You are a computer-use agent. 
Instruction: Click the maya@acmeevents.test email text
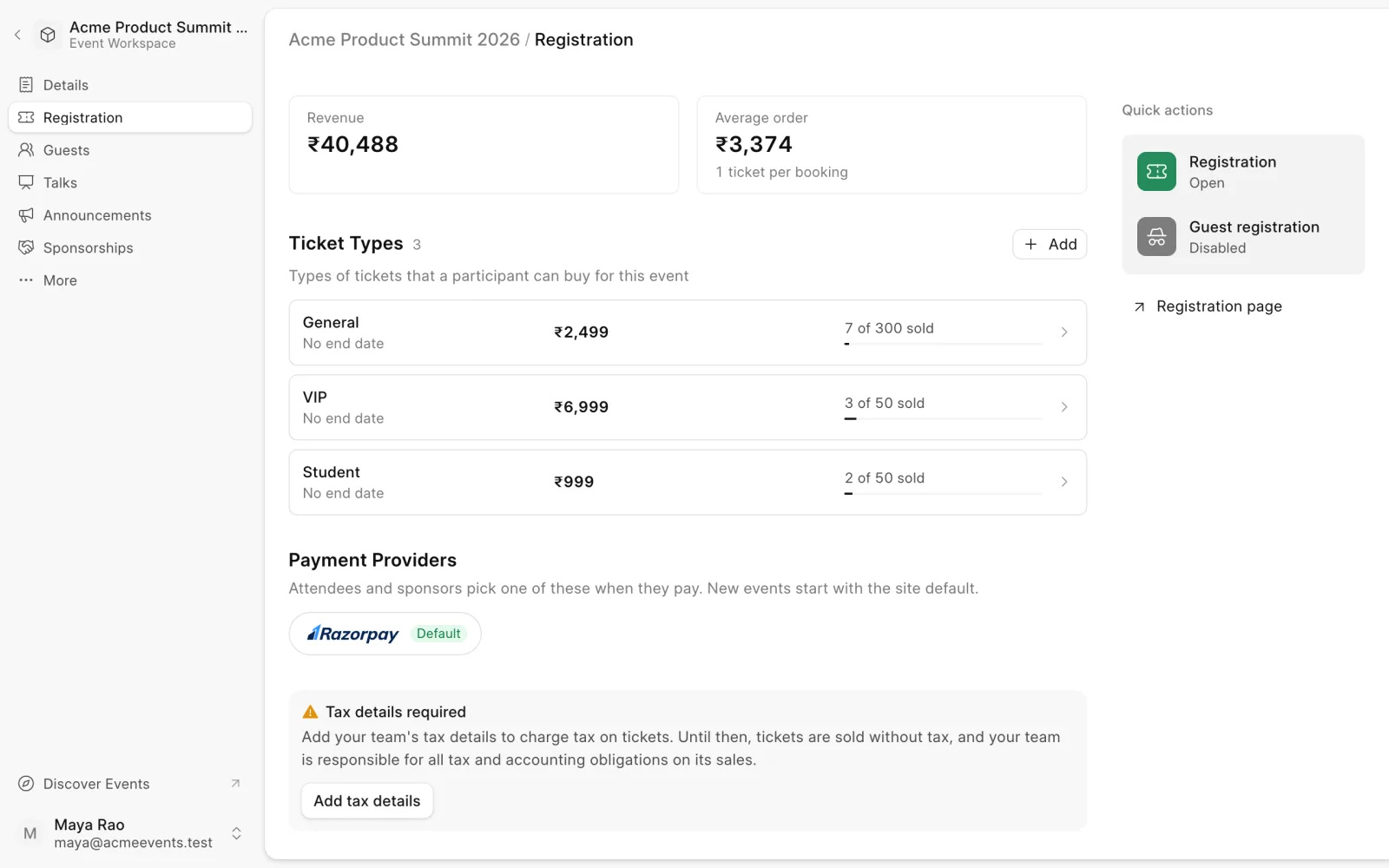[x=133, y=843]
